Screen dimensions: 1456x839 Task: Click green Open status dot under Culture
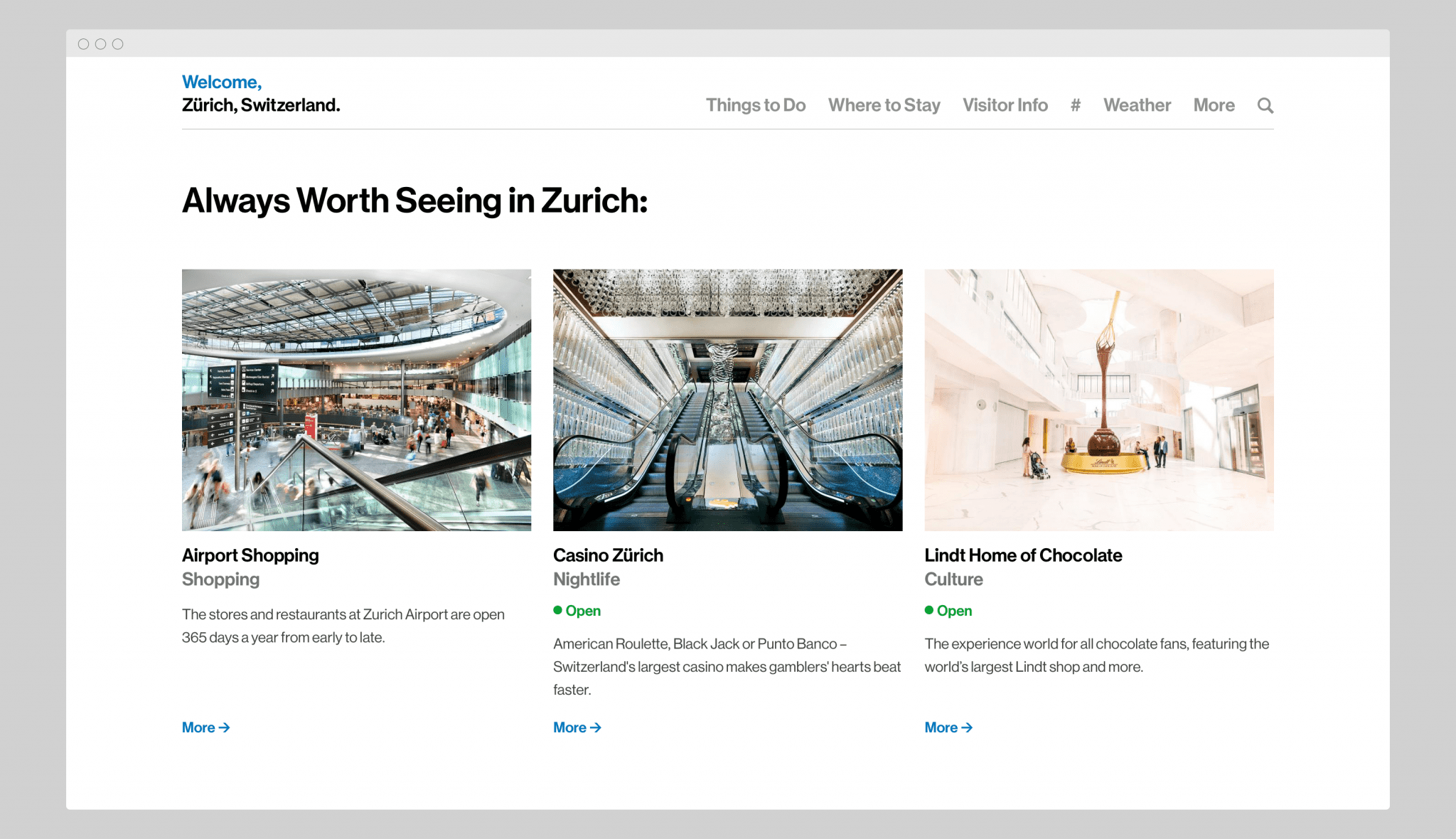[x=929, y=610]
